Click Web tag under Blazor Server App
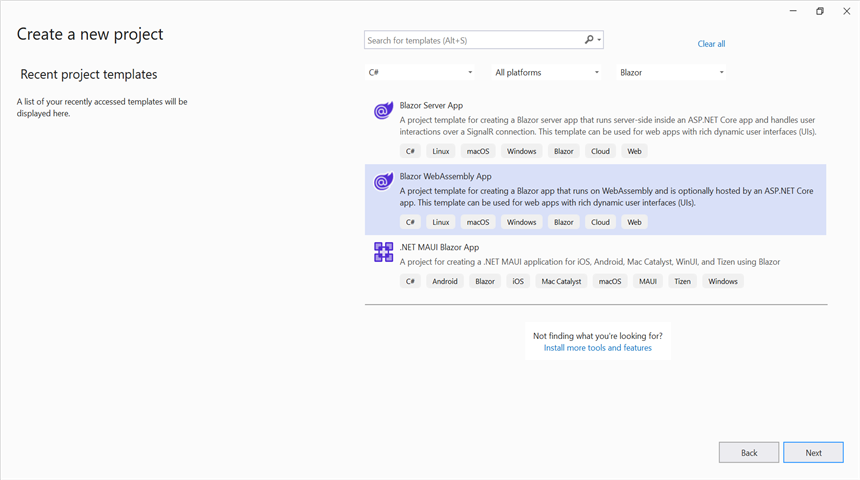 point(634,151)
